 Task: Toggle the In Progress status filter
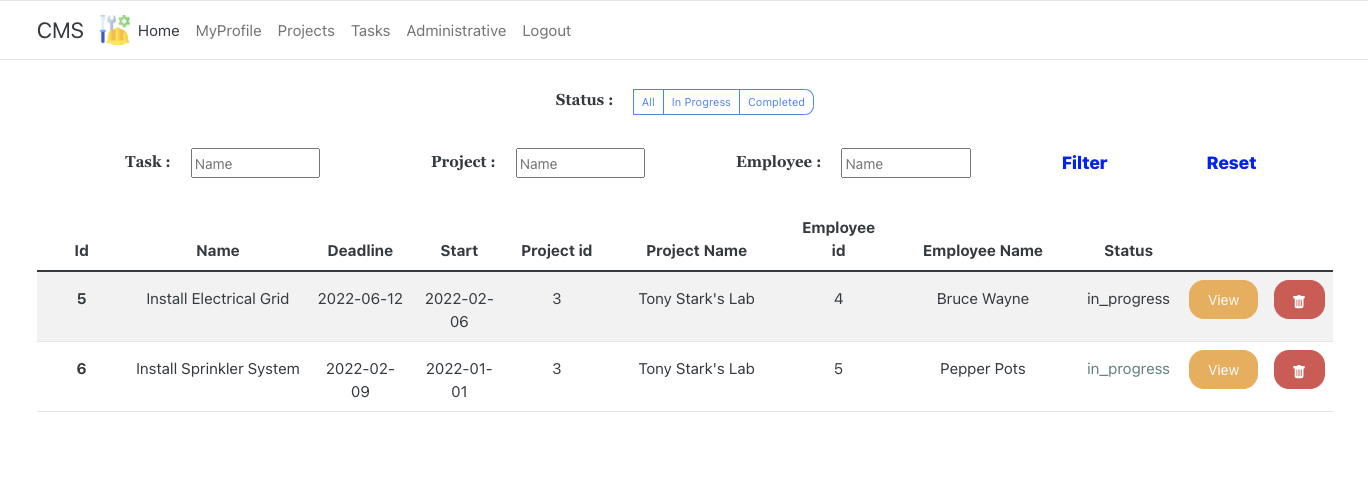[x=701, y=102]
